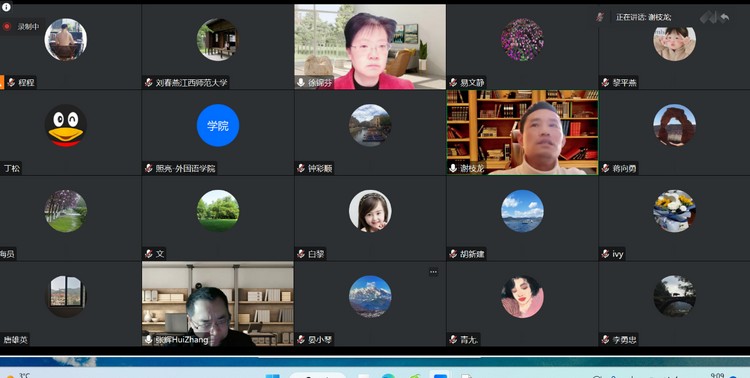Click 李勇忠's stone bridge avatar
The width and height of the screenshot is (750, 378).
coord(674,297)
